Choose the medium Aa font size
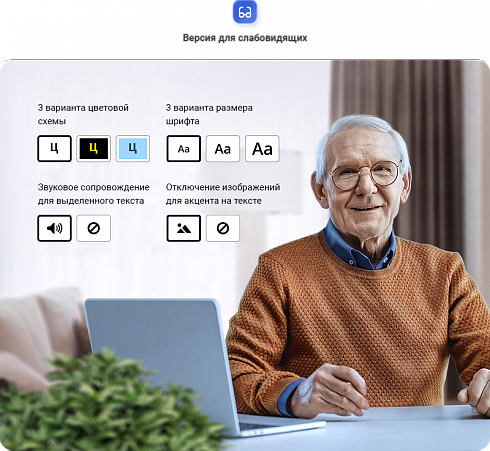 pyautogui.click(x=223, y=148)
